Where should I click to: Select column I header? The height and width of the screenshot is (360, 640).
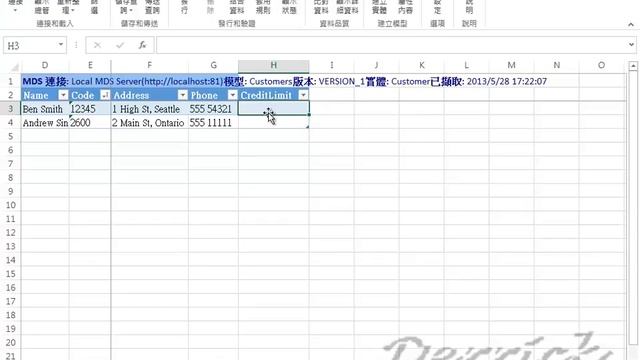coord(331,65)
